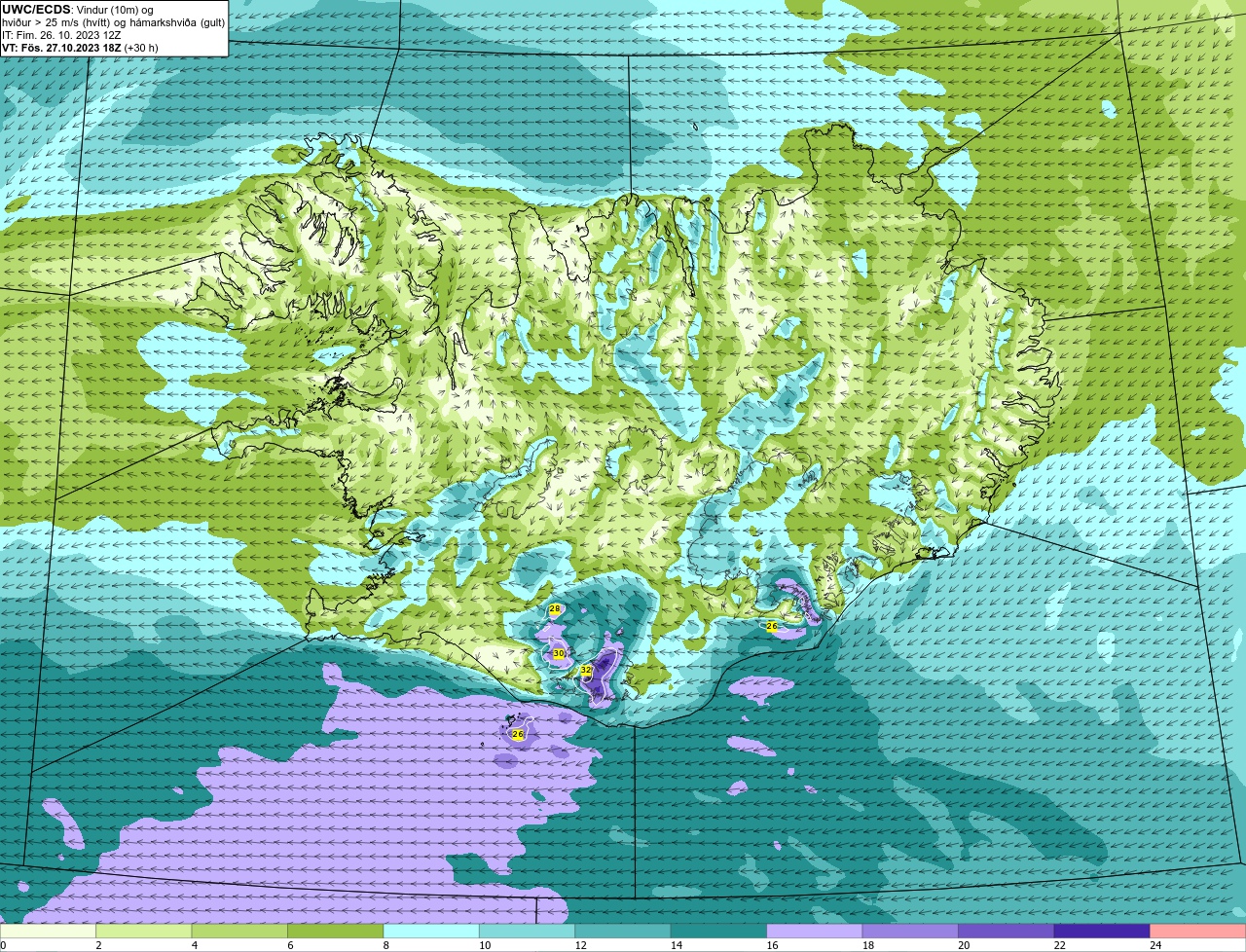Select the 'VT: Fös. 27.10.2023 18Z (+30 h)' line
Screen dimensions: 1246x952
(80, 47)
